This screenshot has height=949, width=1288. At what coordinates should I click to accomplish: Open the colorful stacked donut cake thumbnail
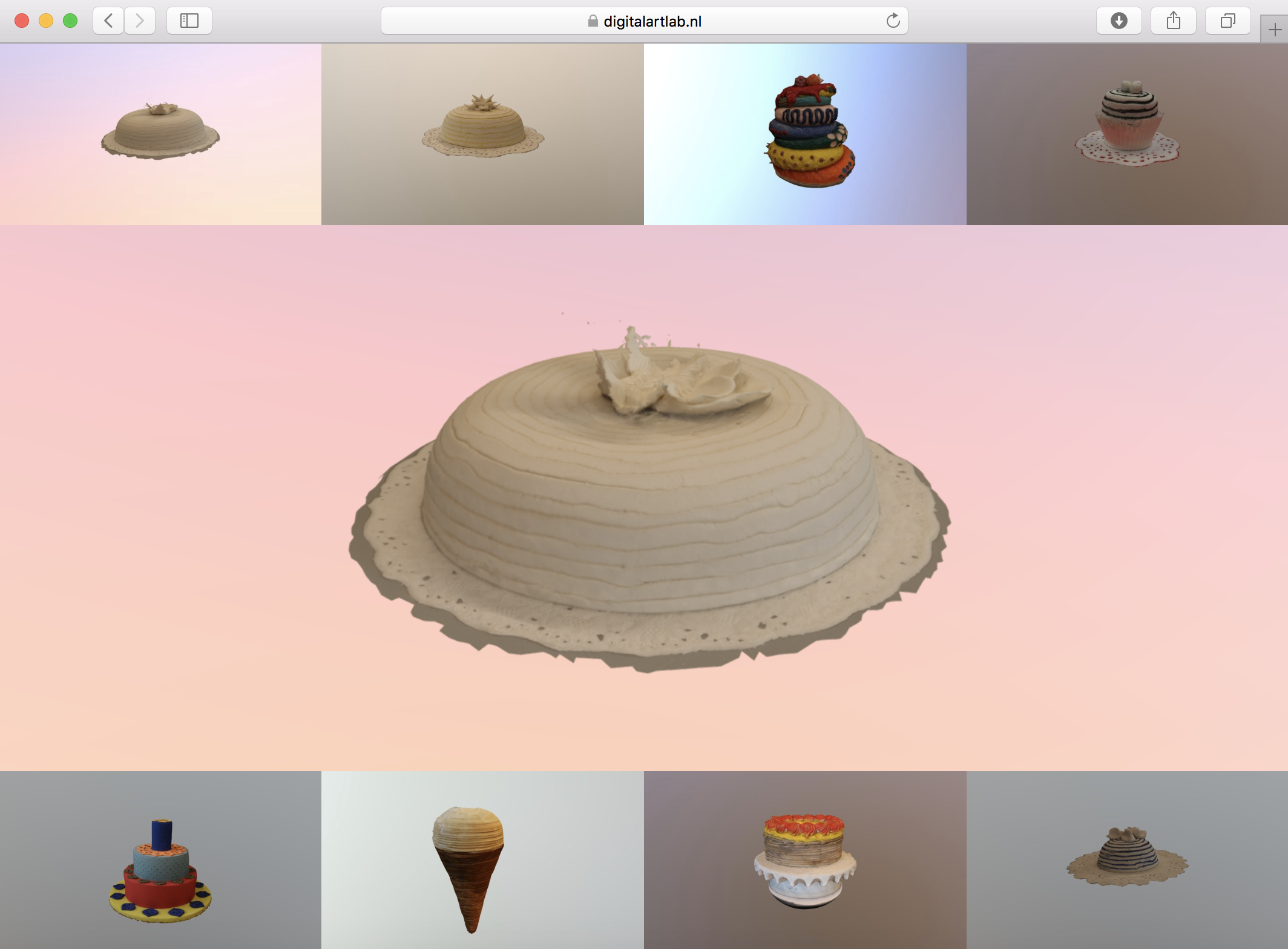tap(805, 134)
